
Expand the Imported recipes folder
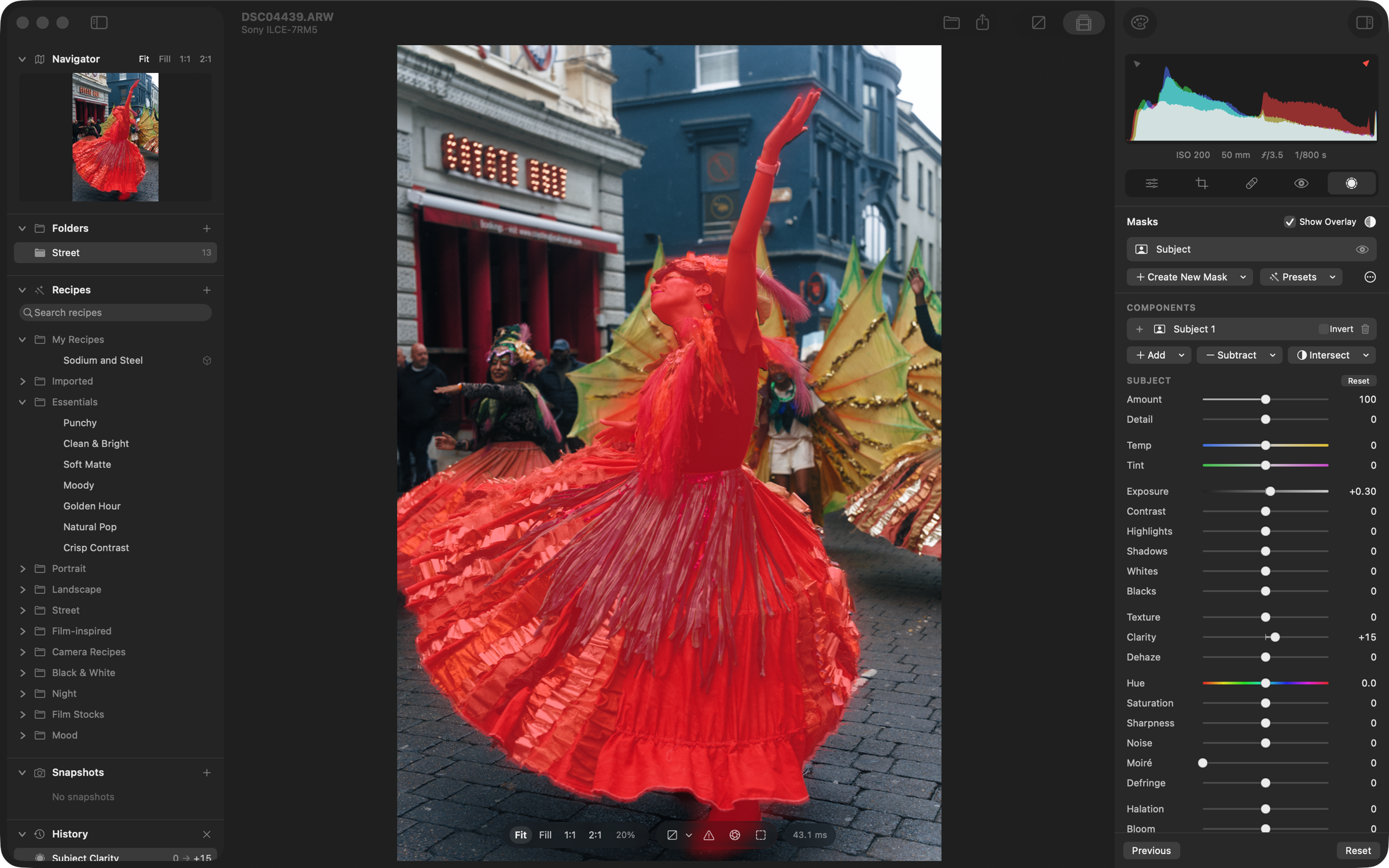click(22, 381)
